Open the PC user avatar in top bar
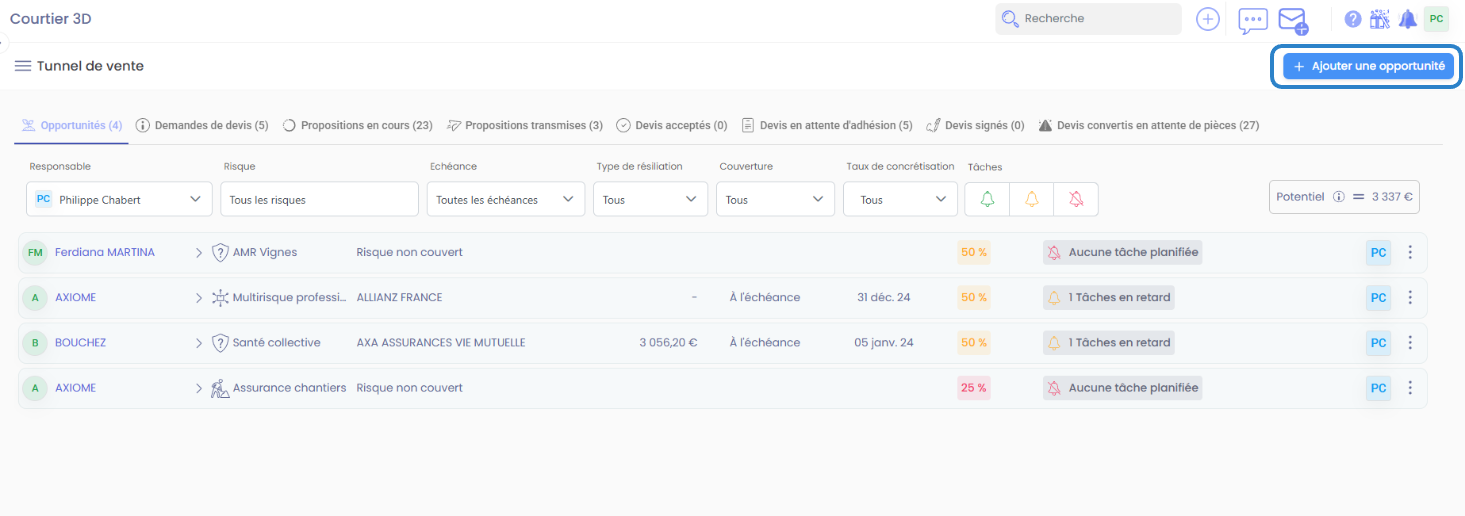 click(1436, 19)
